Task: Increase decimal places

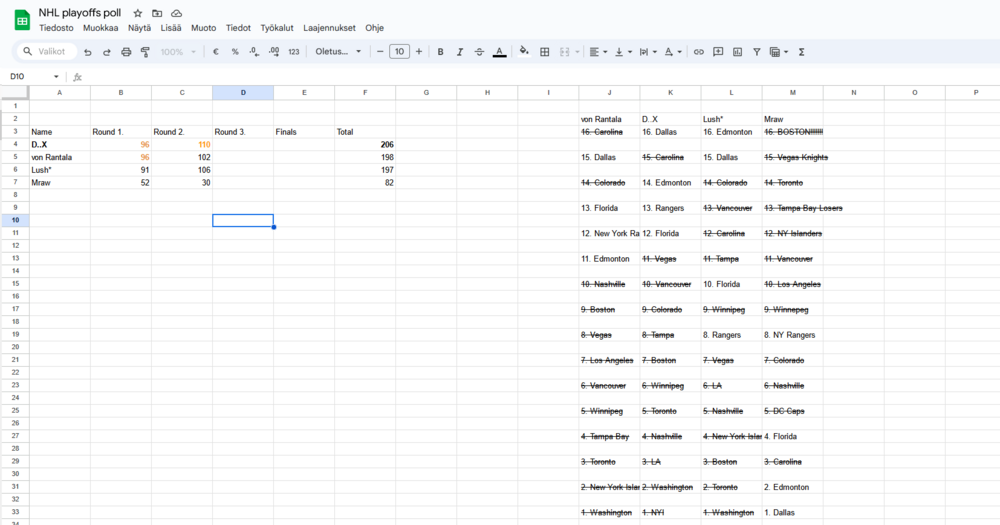Action: 274,52
